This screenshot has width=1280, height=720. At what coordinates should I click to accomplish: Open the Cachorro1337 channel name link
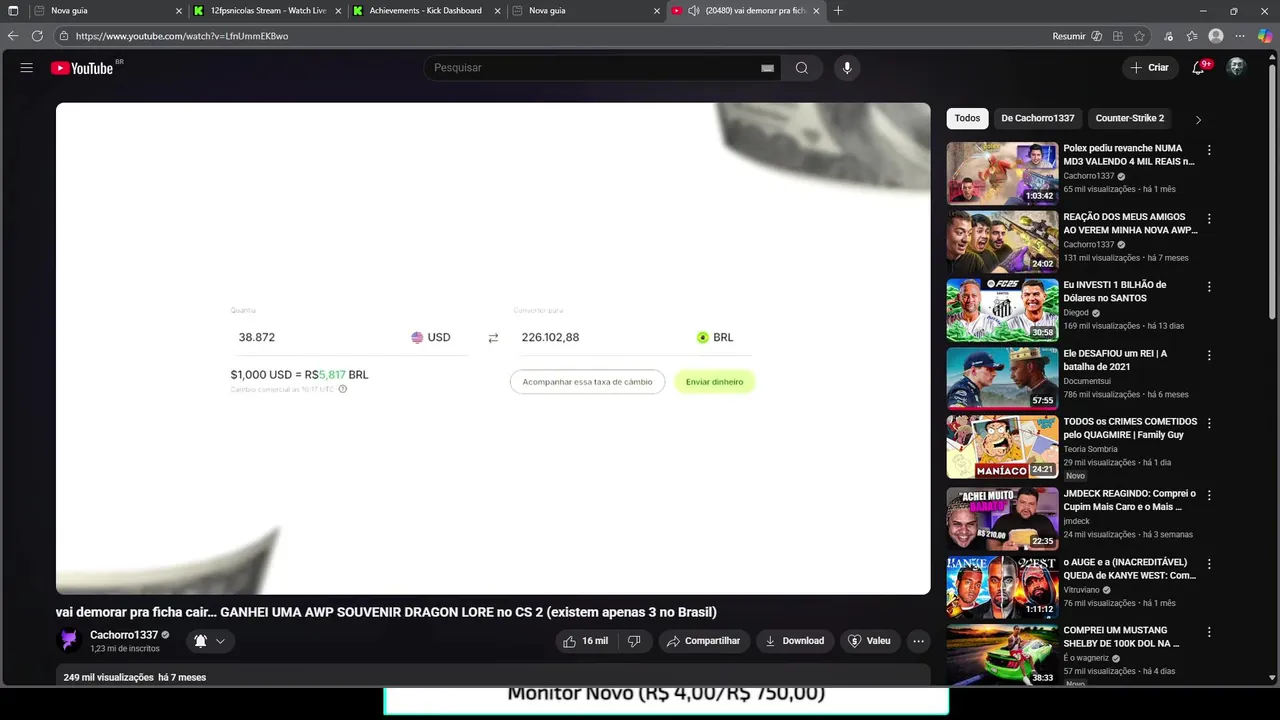[124, 635]
